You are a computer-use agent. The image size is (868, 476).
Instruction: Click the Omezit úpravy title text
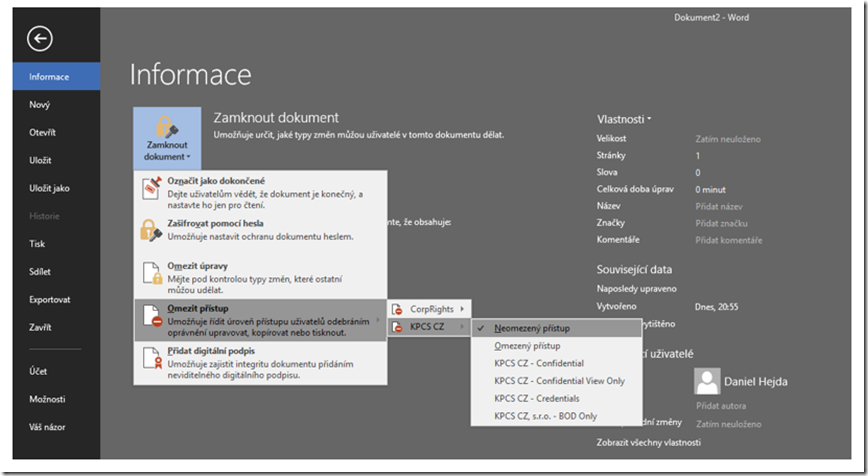pos(197,266)
